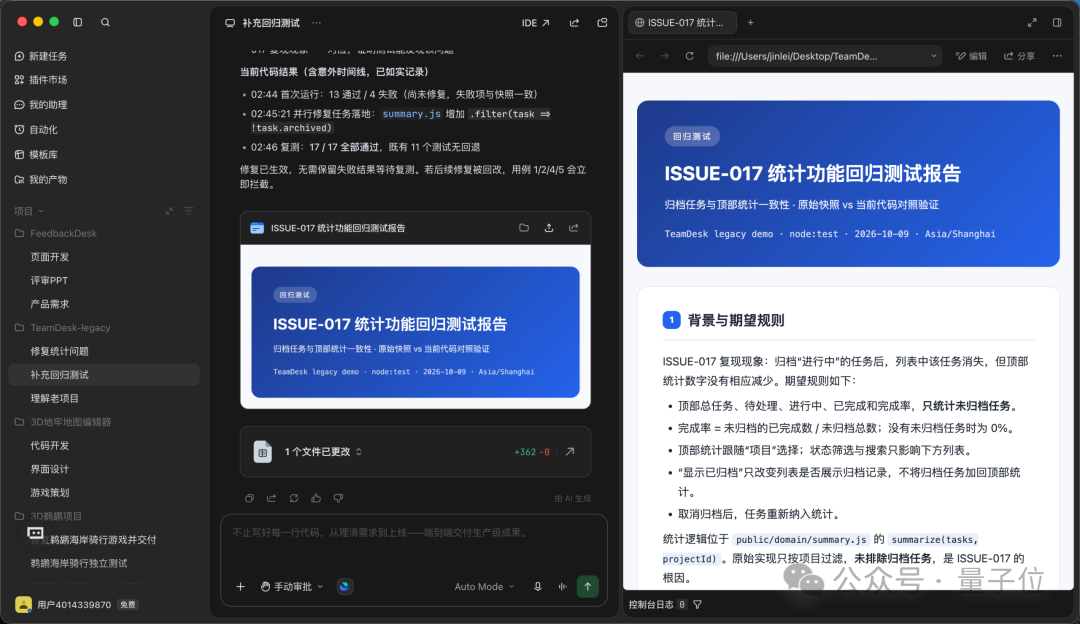Give the response a thumbs up

pyautogui.click(x=316, y=498)
